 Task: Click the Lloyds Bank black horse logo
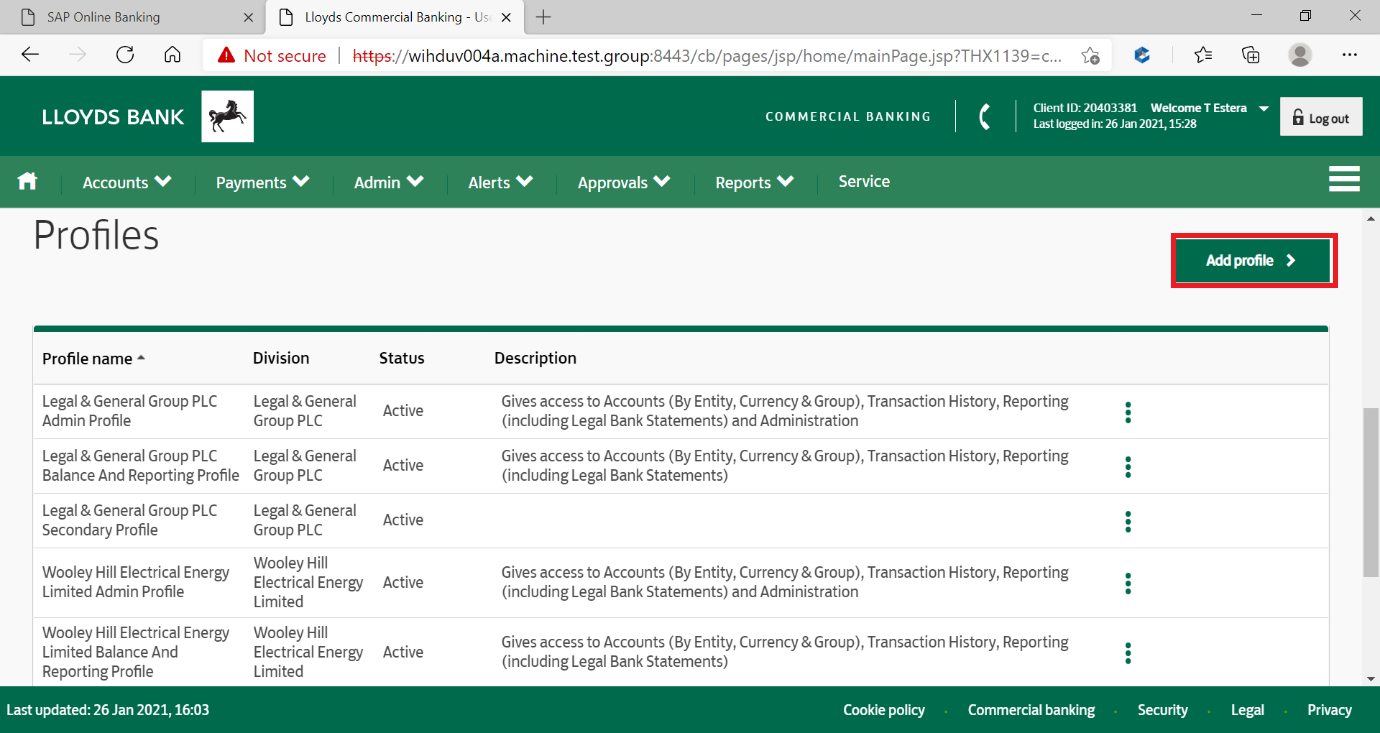pyautogui.click(x=228, y=117)
